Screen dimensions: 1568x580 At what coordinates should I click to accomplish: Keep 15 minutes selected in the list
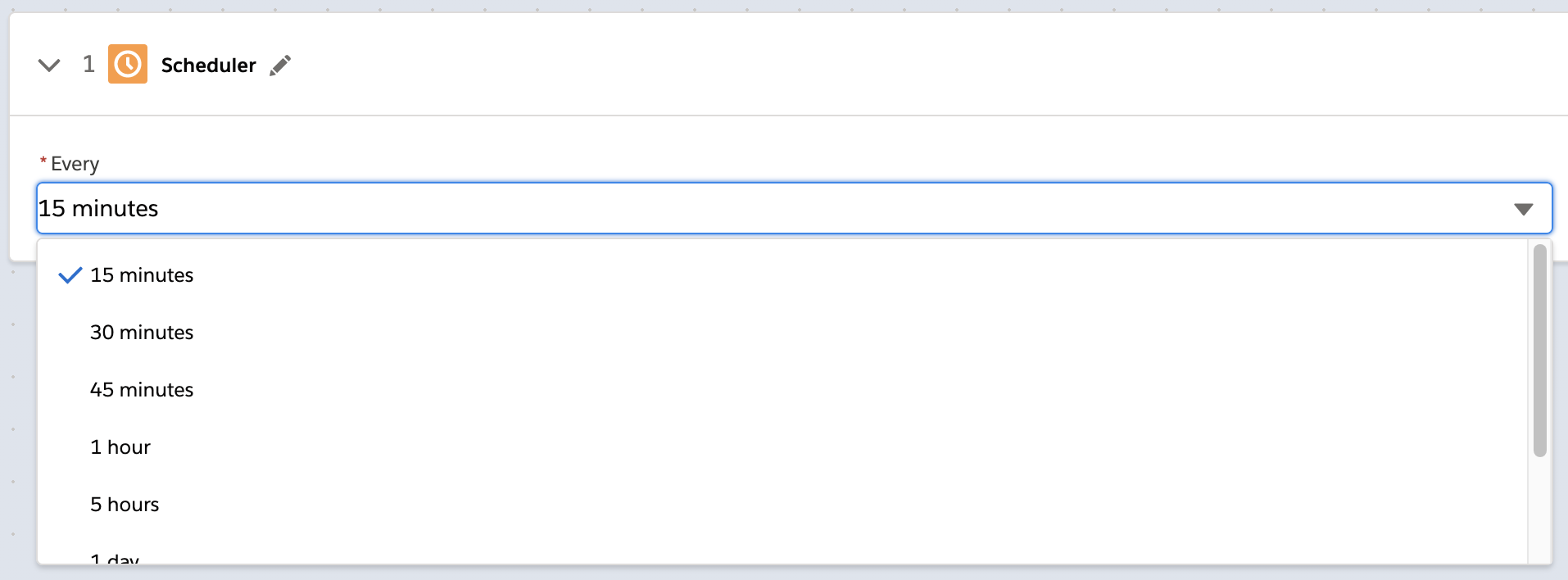(142, 275)
